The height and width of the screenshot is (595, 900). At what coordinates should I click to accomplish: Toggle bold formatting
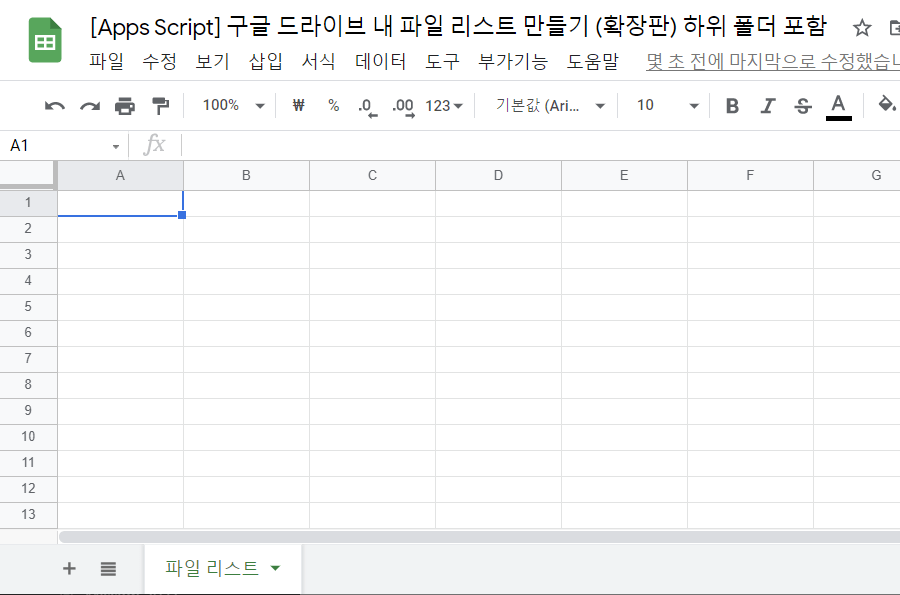[x=732, y=106]
